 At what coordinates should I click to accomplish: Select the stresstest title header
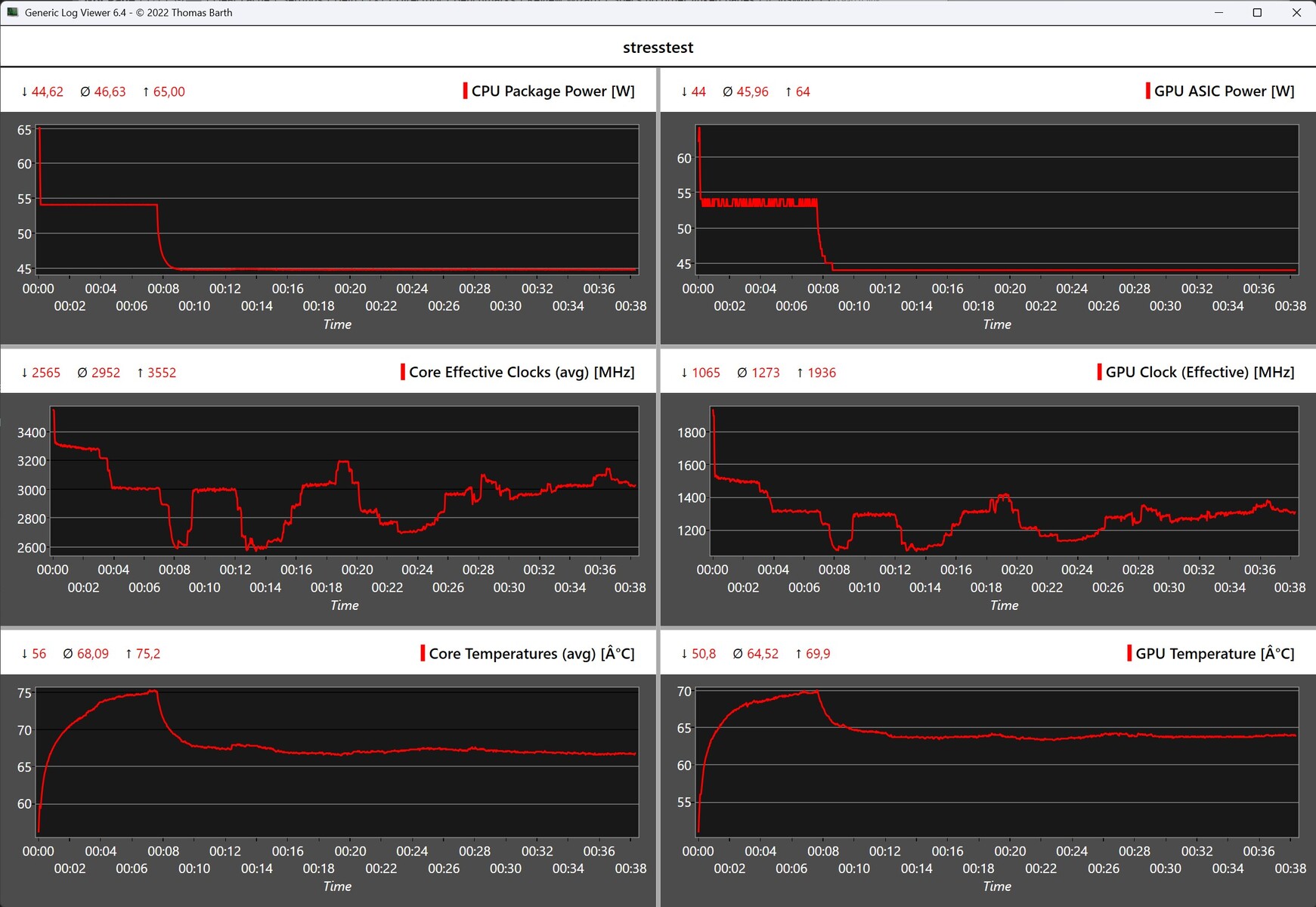coord(658,47)
